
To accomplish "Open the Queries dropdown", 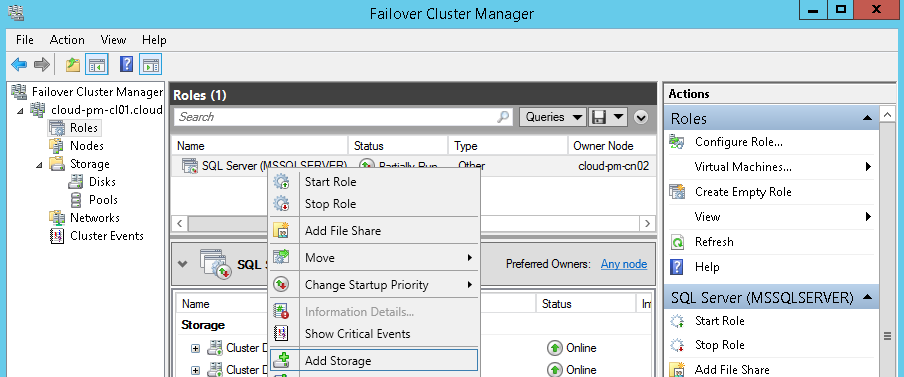I will pyautogui.click(x=553, y=117).
